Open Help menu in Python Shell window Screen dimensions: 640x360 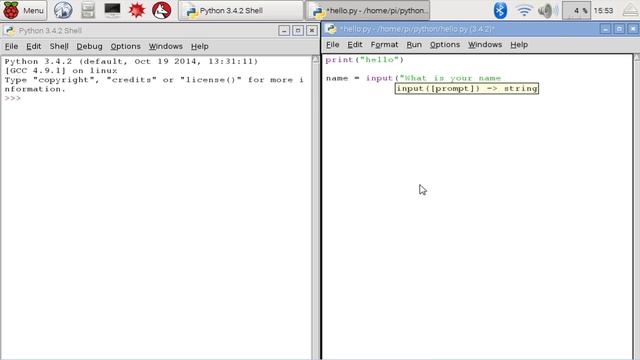[200, 46]
